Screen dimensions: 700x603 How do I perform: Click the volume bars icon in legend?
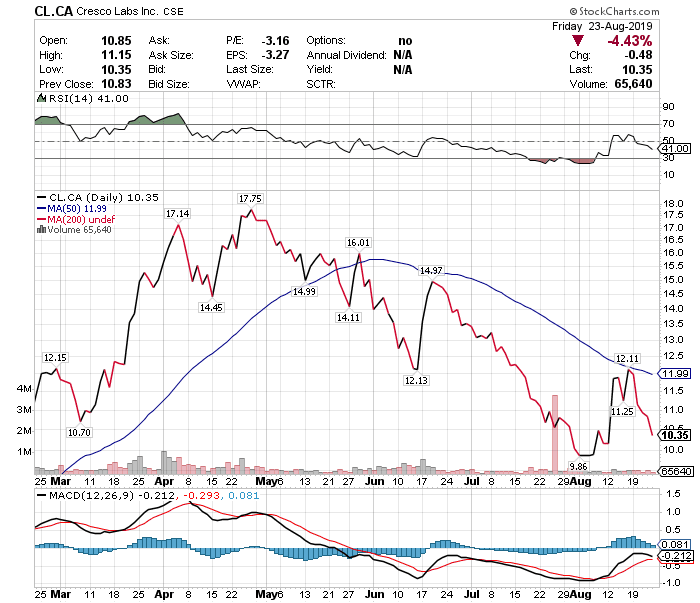42,229
